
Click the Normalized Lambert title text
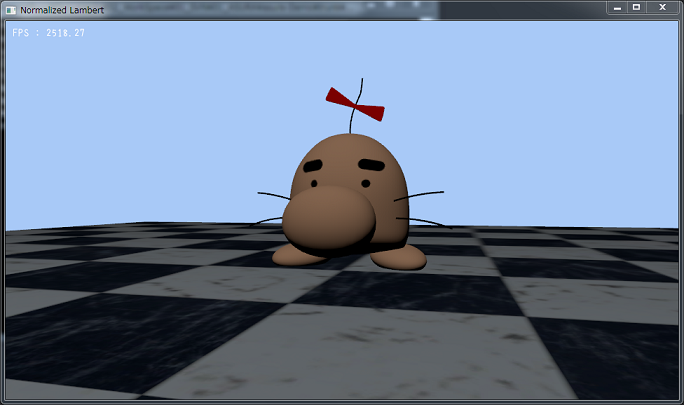click(x=57, y=9)
